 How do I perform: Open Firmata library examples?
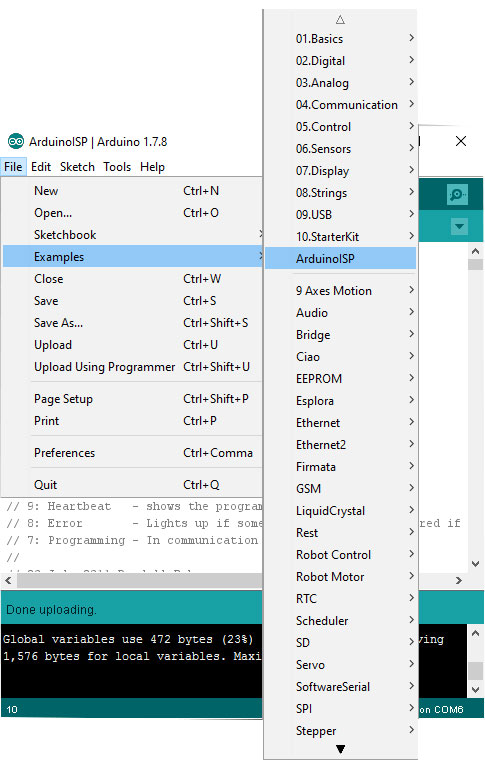point(341,467)
